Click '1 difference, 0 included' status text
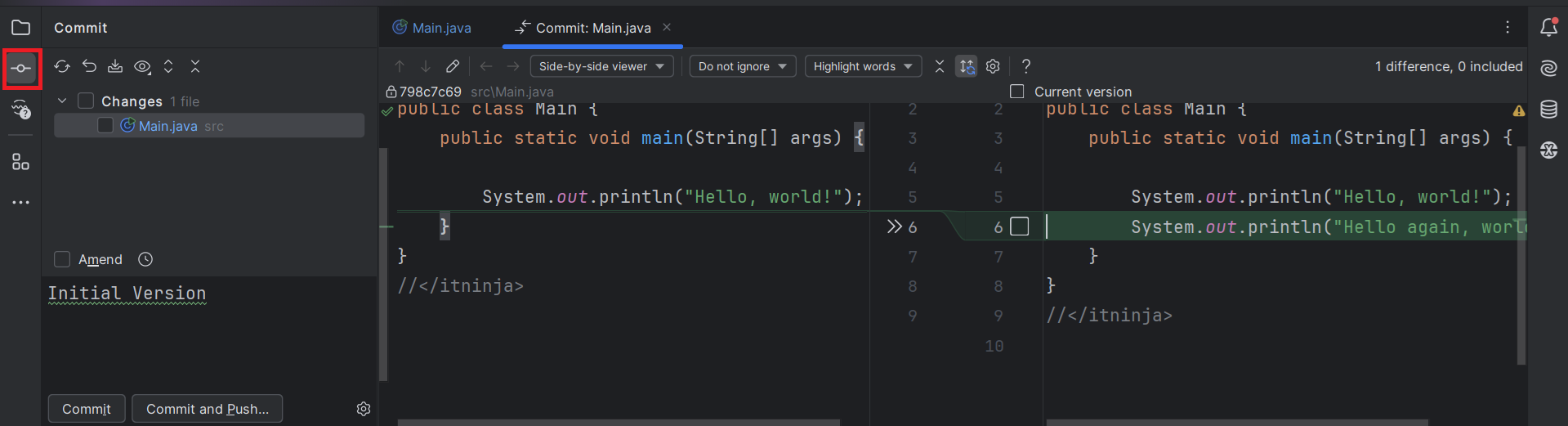 coord(1449,66)
